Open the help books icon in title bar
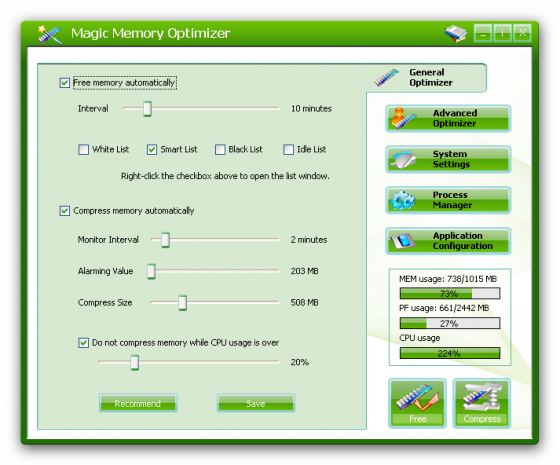The height and width of the screenshot is (465, 560). pyautogui.click(x=456, y=33)
